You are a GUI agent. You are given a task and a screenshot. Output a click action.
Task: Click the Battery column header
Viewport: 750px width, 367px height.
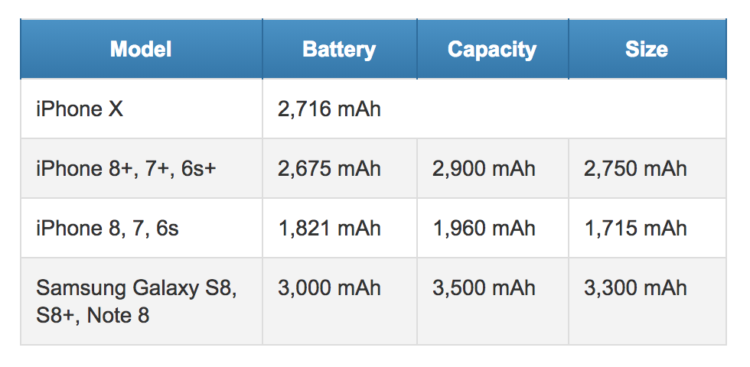pyautogui.click(x=340, y=49)
